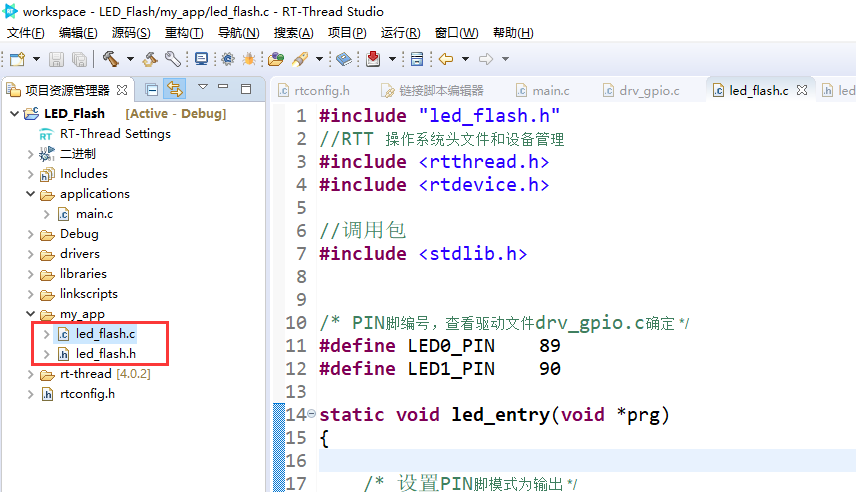Click the Forward navigation arrow
The width and height of the screenshot is (856, 492).
coord(486,59)
